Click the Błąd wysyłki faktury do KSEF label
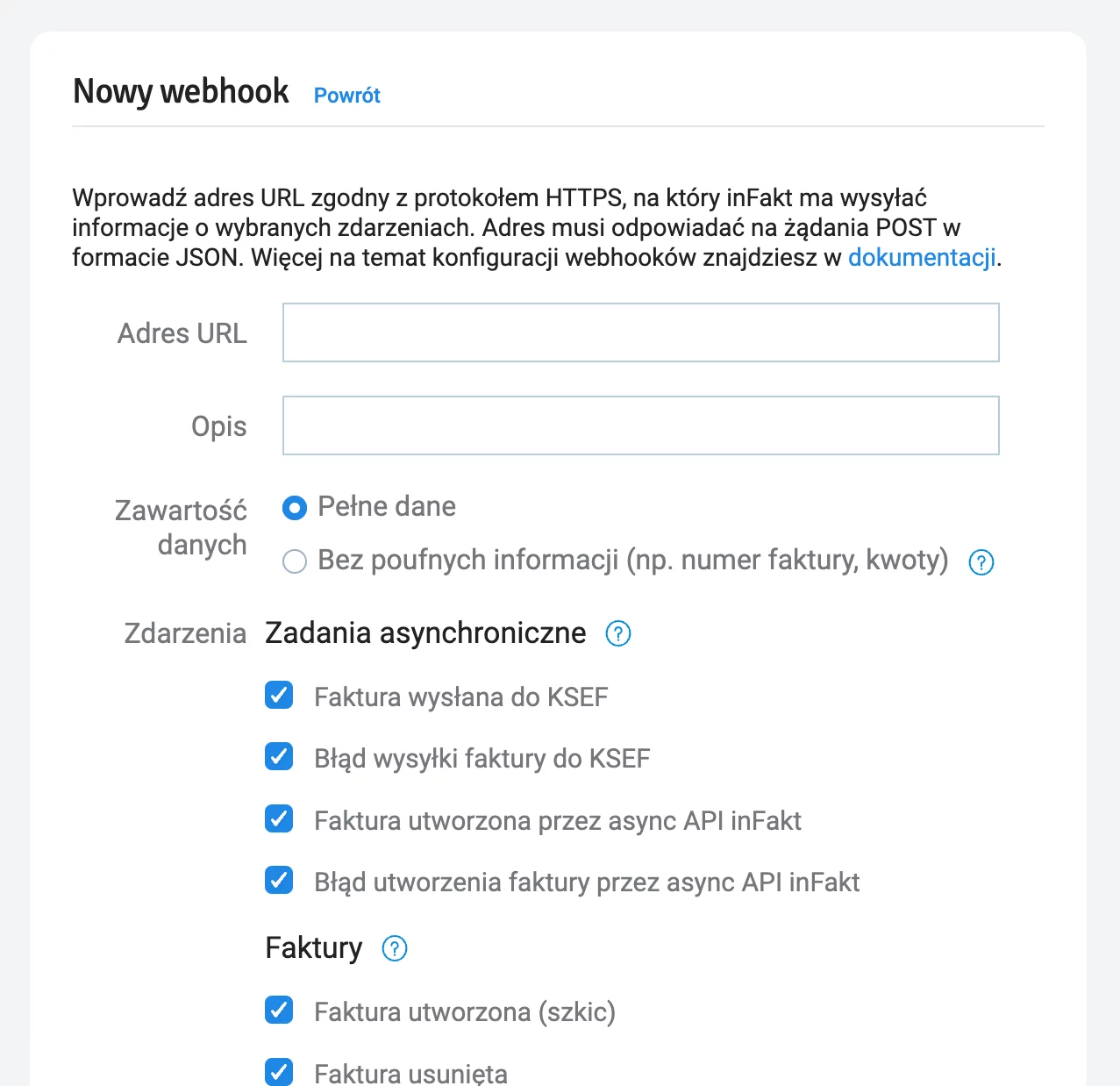 [x=482, y=759]
